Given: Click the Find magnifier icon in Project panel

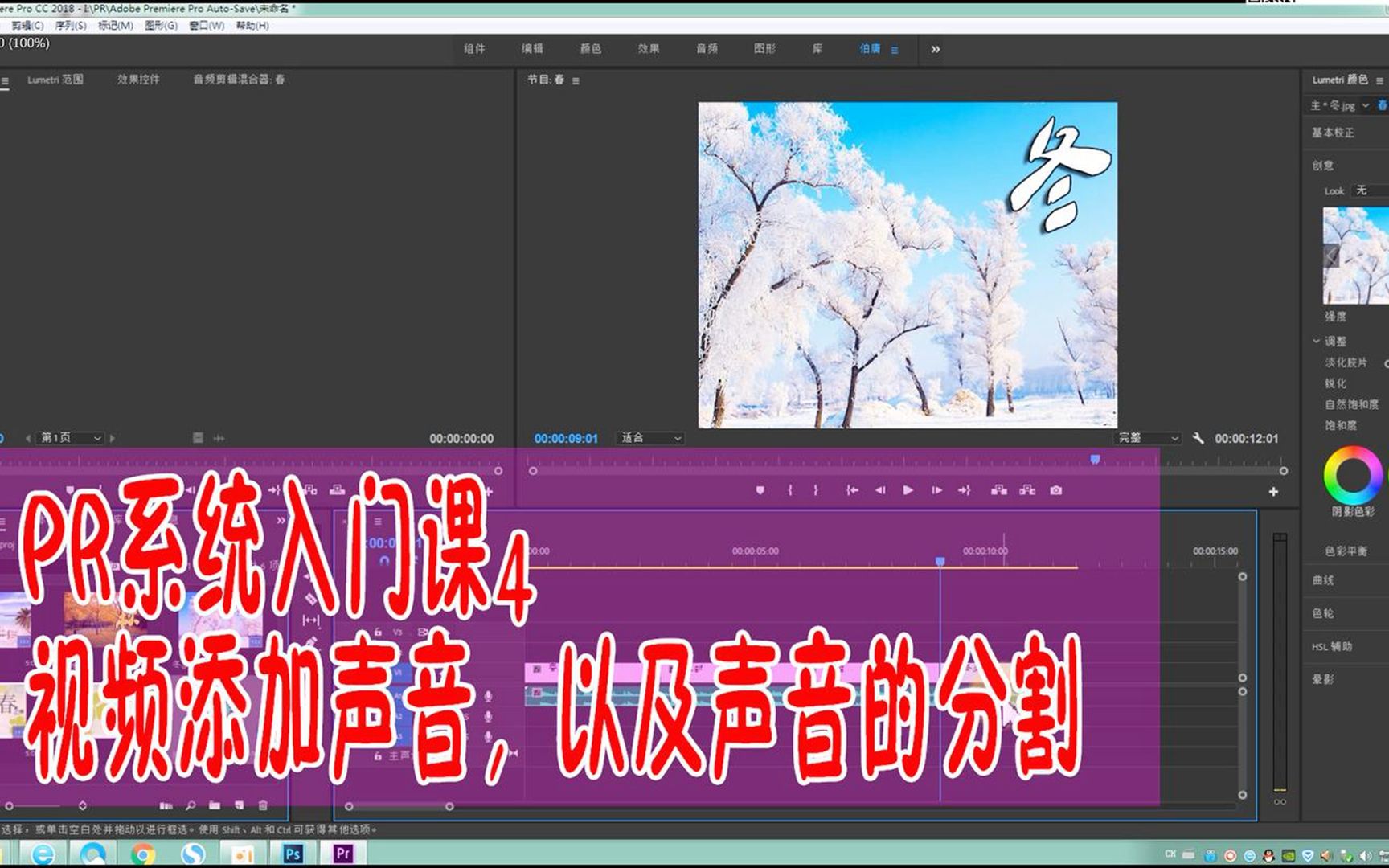Looking at the screenshot, I should [191, 805].
